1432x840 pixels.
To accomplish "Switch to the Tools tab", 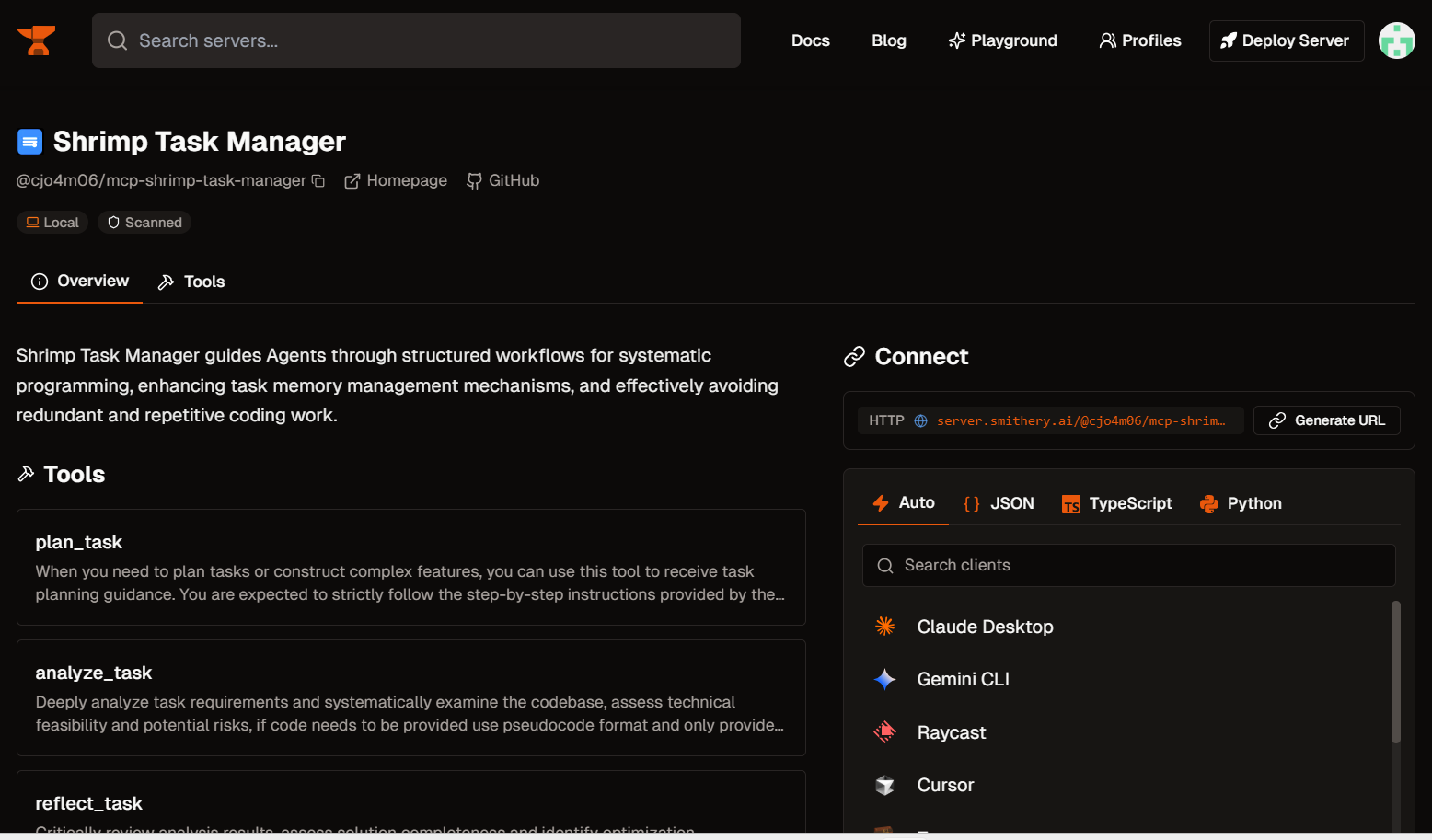I will [x=191, y=282].
